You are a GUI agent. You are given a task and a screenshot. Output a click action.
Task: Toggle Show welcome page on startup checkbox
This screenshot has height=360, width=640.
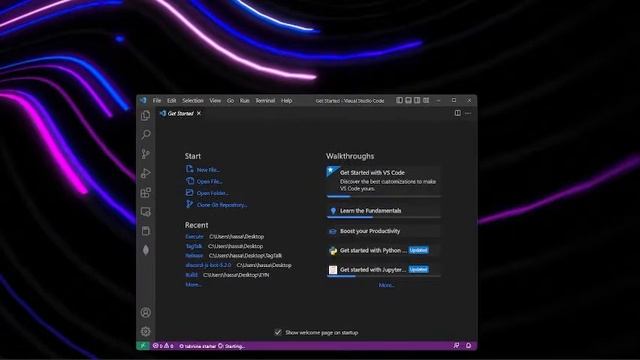[278, 332]
